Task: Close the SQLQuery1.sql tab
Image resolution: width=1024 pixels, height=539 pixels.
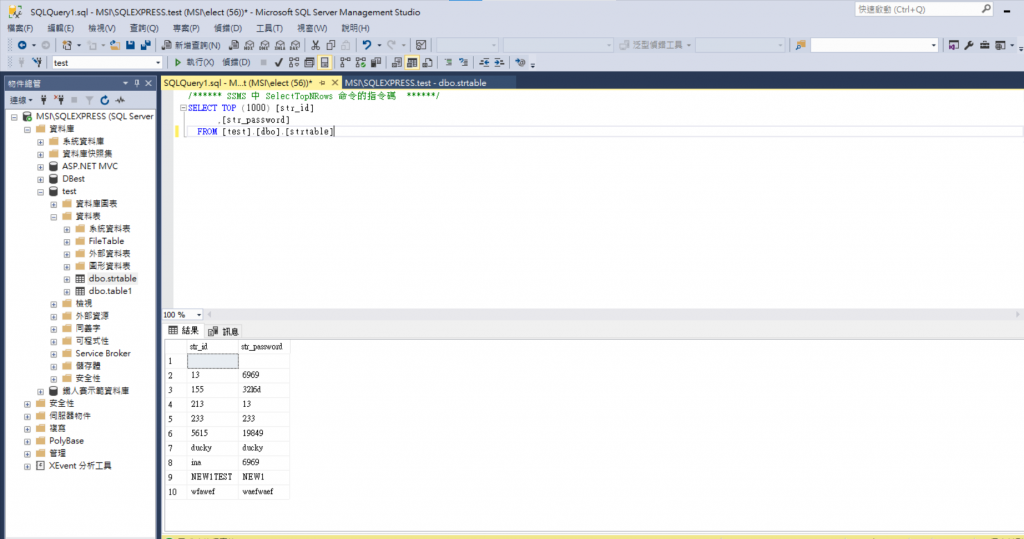Action: click(335, 83)
